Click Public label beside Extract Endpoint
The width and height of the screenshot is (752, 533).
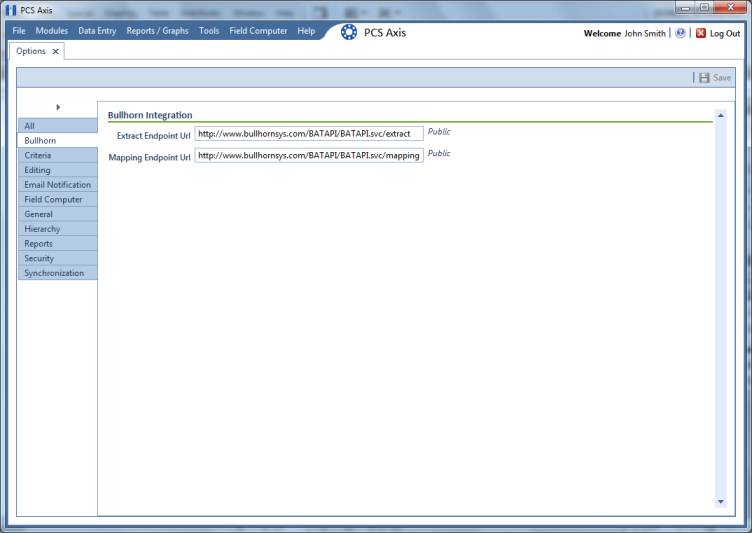439,131
